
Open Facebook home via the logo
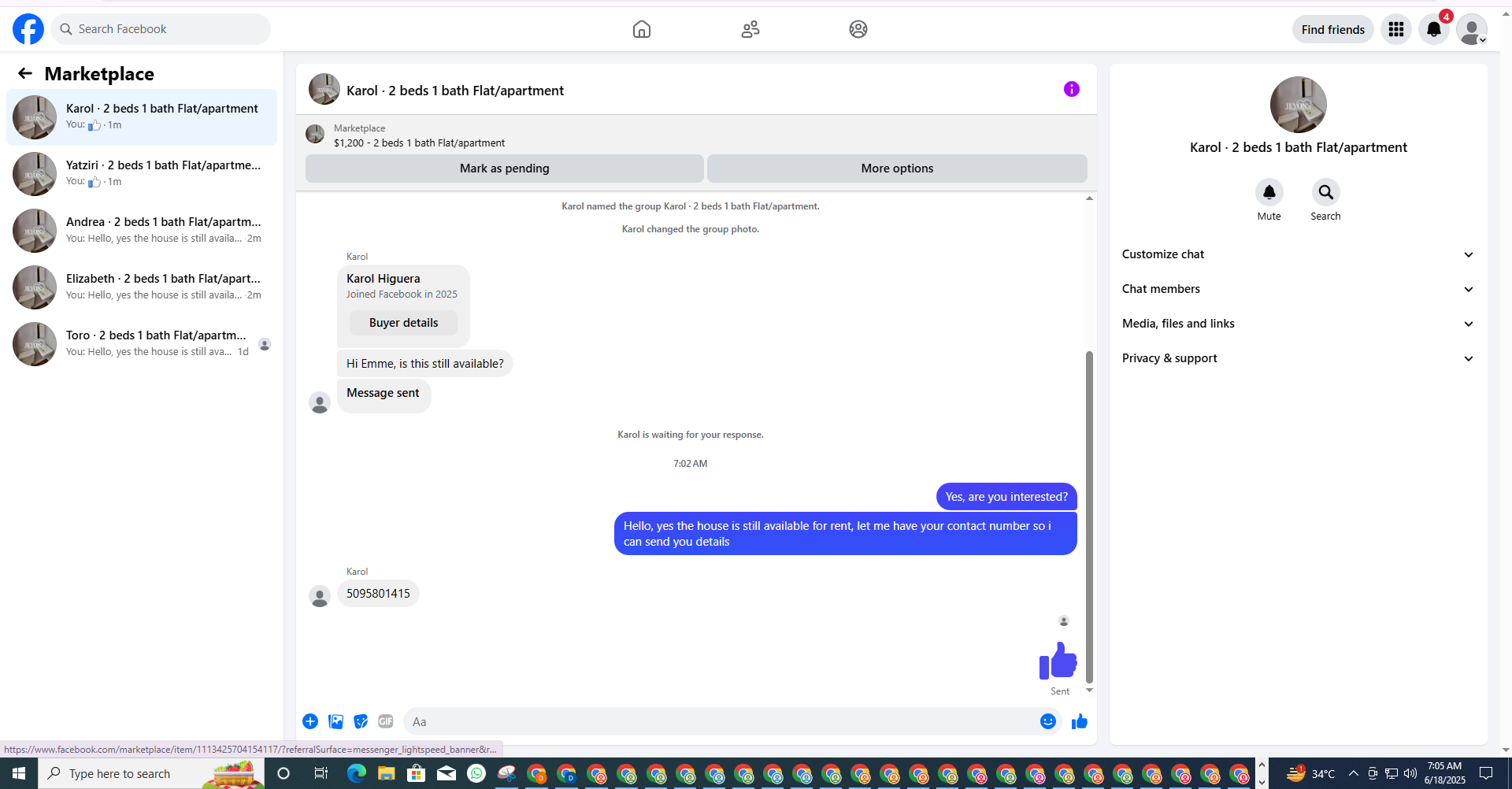pyautogui.click(x=28, y=29)
